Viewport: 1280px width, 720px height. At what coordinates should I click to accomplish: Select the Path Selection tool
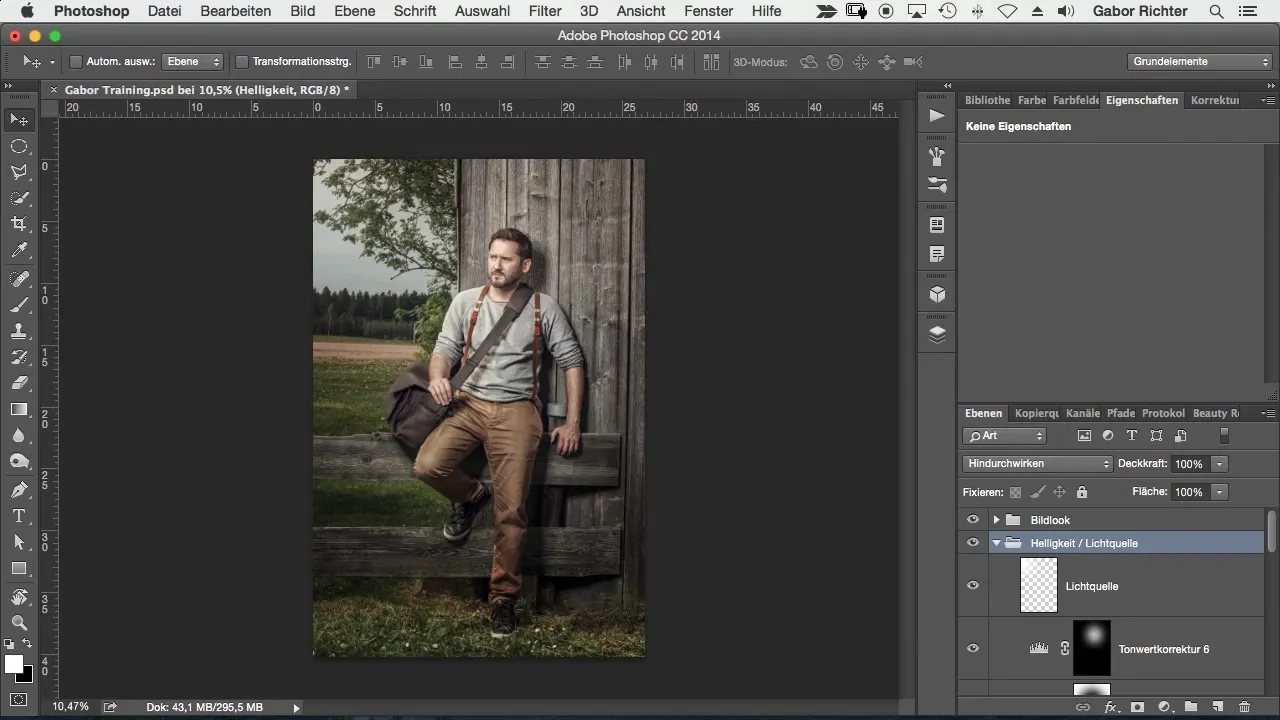[x=19, y=542]
